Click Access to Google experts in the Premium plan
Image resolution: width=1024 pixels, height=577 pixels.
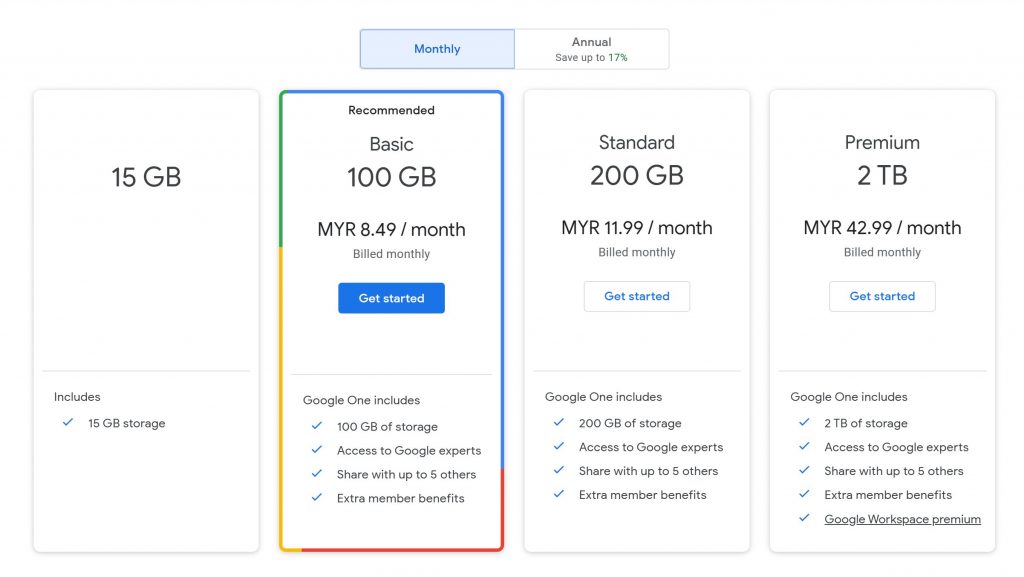pyautogui.click(x=896, y=447)
